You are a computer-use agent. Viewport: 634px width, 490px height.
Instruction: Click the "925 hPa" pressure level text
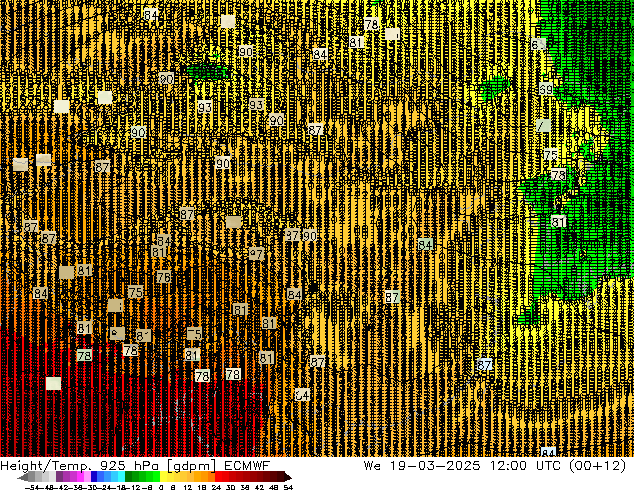pyautogui.click(x=129, y=466)
